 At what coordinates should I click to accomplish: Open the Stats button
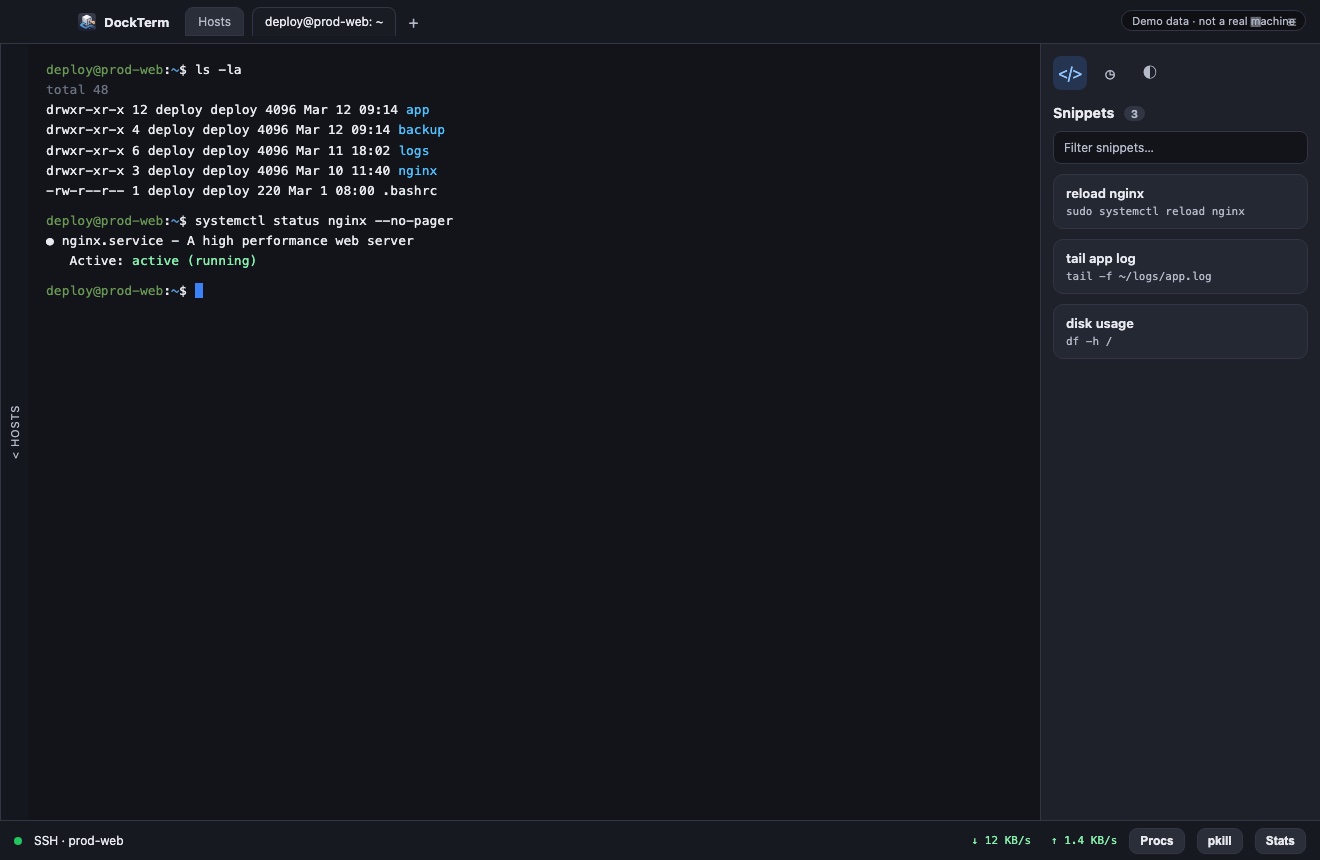(1280, 841)
